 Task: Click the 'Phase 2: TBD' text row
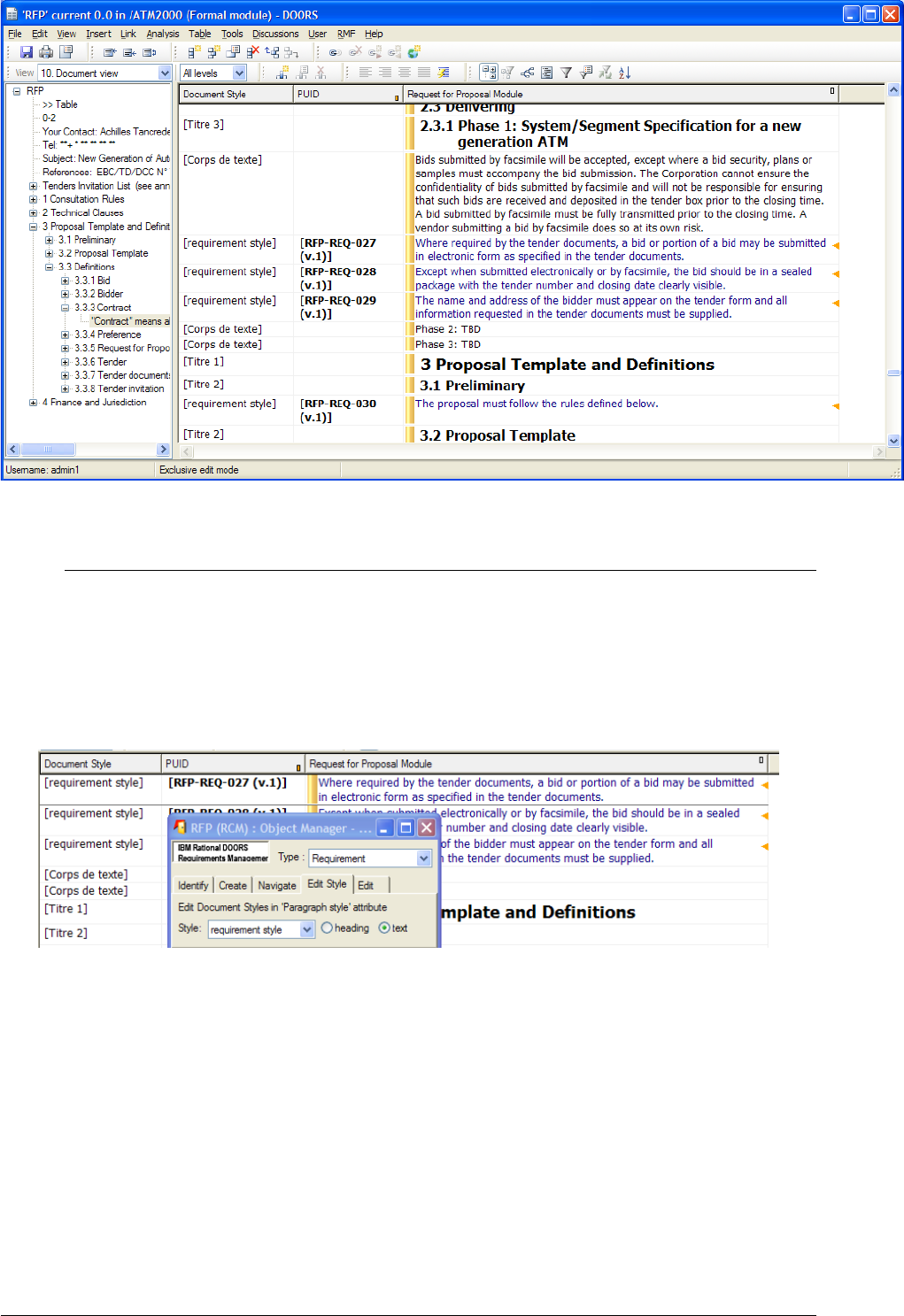(x=448, y=329)
